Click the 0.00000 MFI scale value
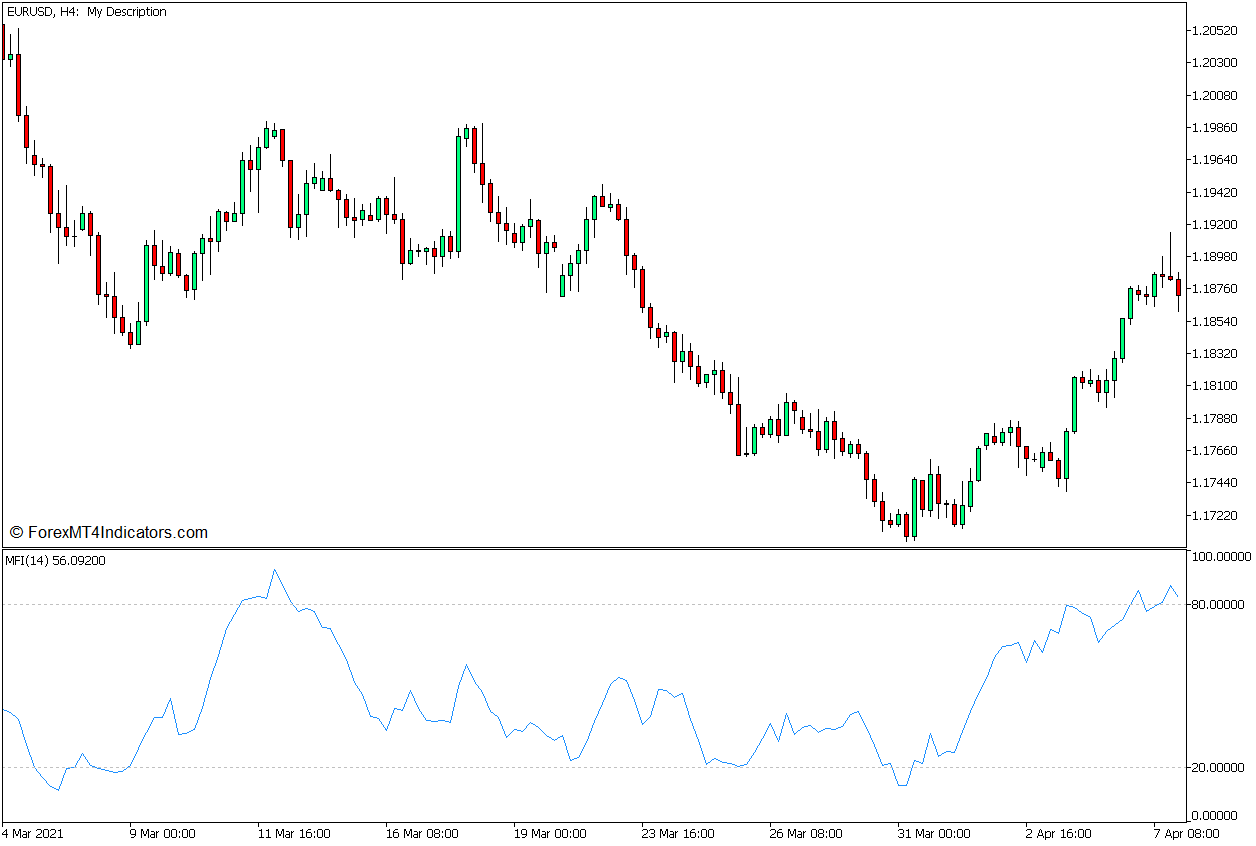 click(1215, 814)
